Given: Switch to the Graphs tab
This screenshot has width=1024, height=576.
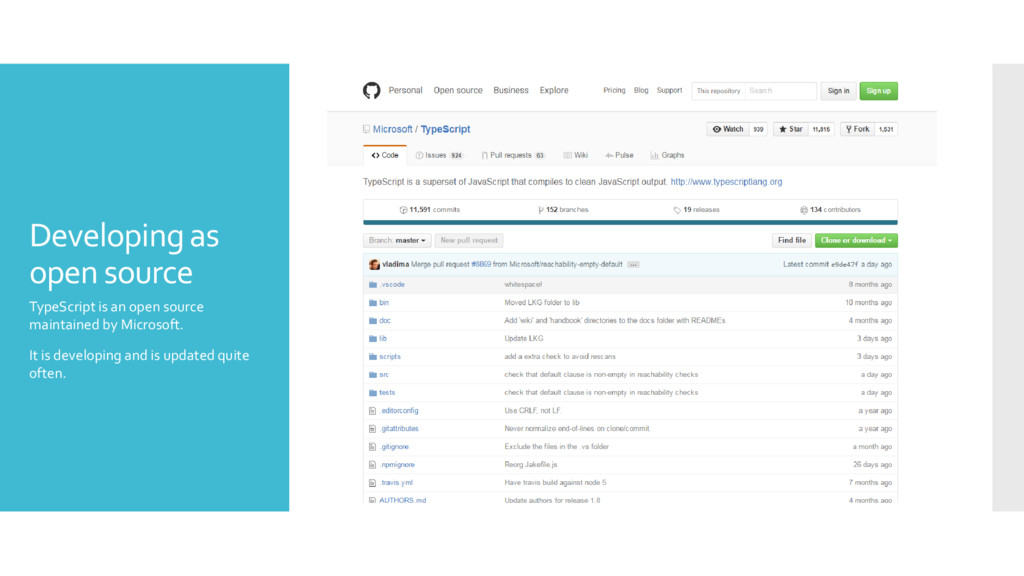Looking at the screenshot, I should (x=667, y=155).
